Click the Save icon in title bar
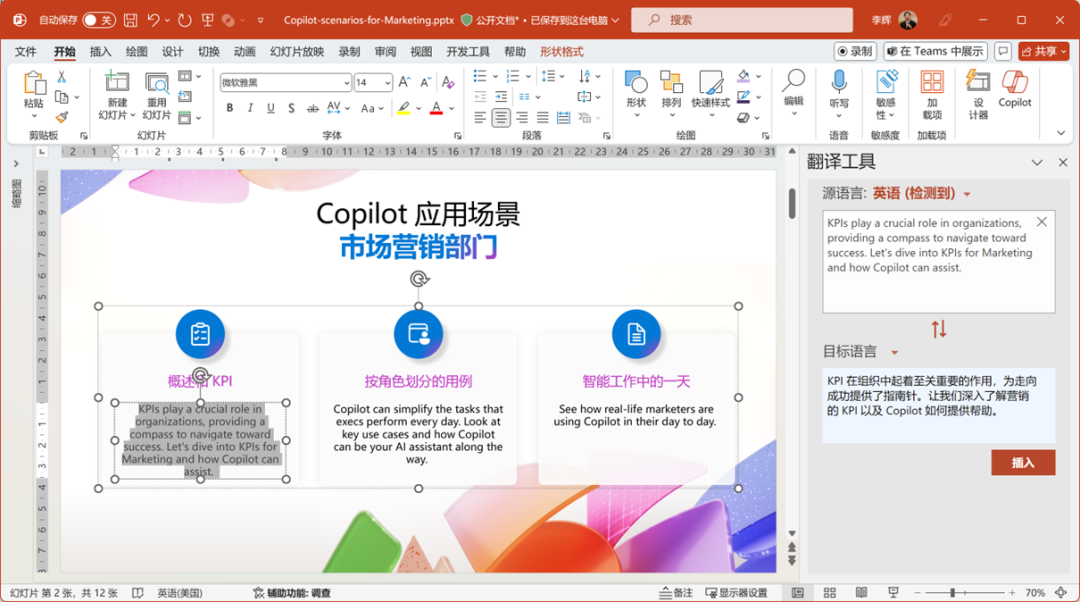 (130, 20)
